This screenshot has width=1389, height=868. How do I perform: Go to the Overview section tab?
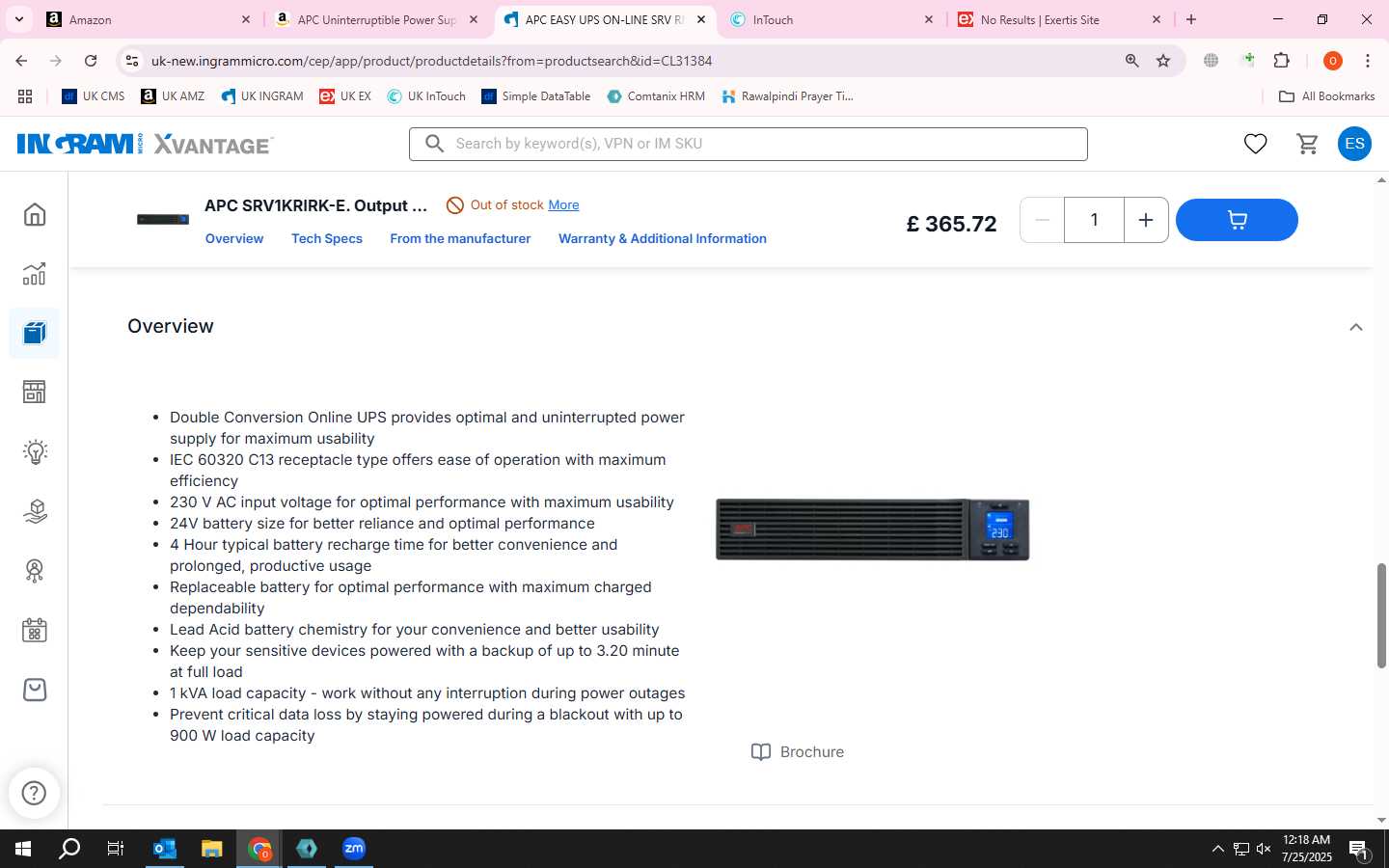(234, 238)
